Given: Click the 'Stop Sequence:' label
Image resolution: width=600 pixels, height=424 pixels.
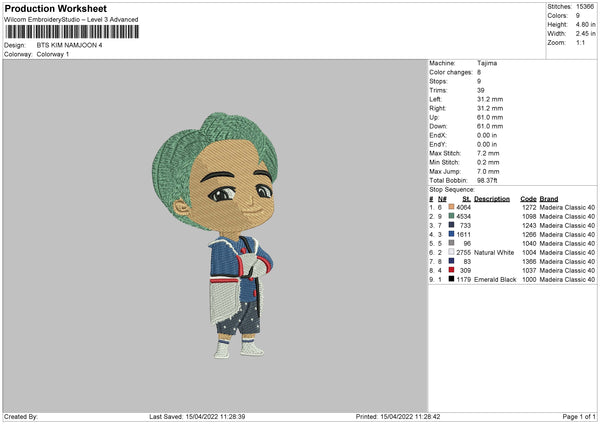Looking at the screenshot, I should click(452, 190).
